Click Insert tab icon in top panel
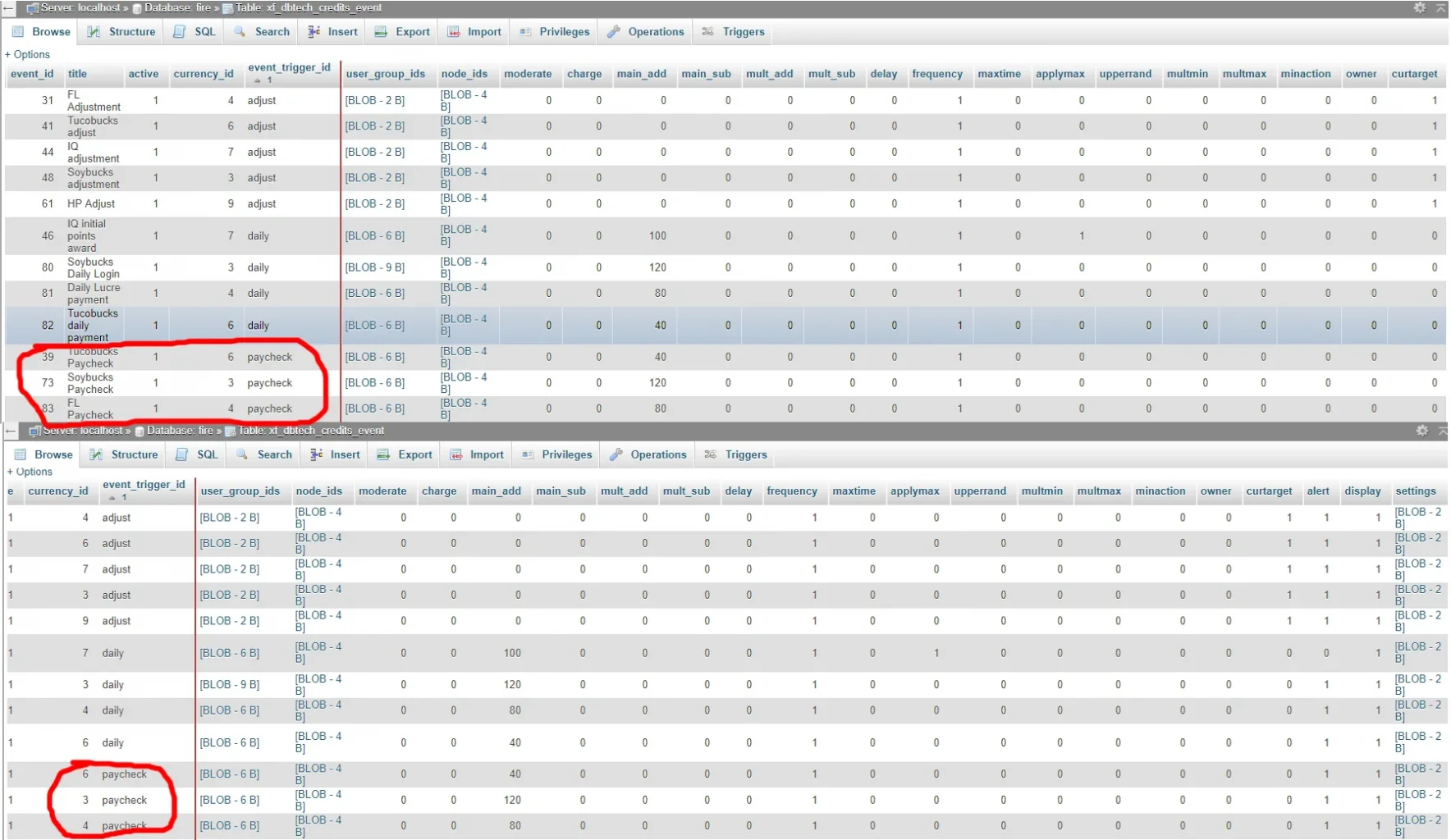 pos(314,32)
